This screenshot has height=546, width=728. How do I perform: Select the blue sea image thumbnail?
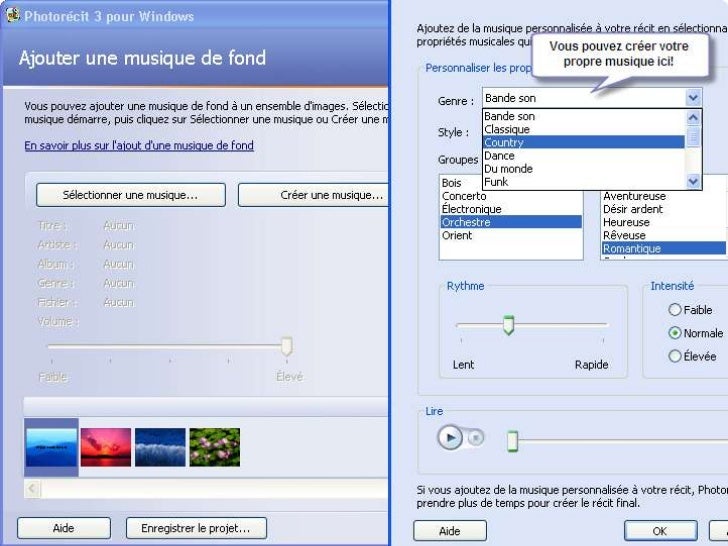pyautogui.click(x=51, y=447)
